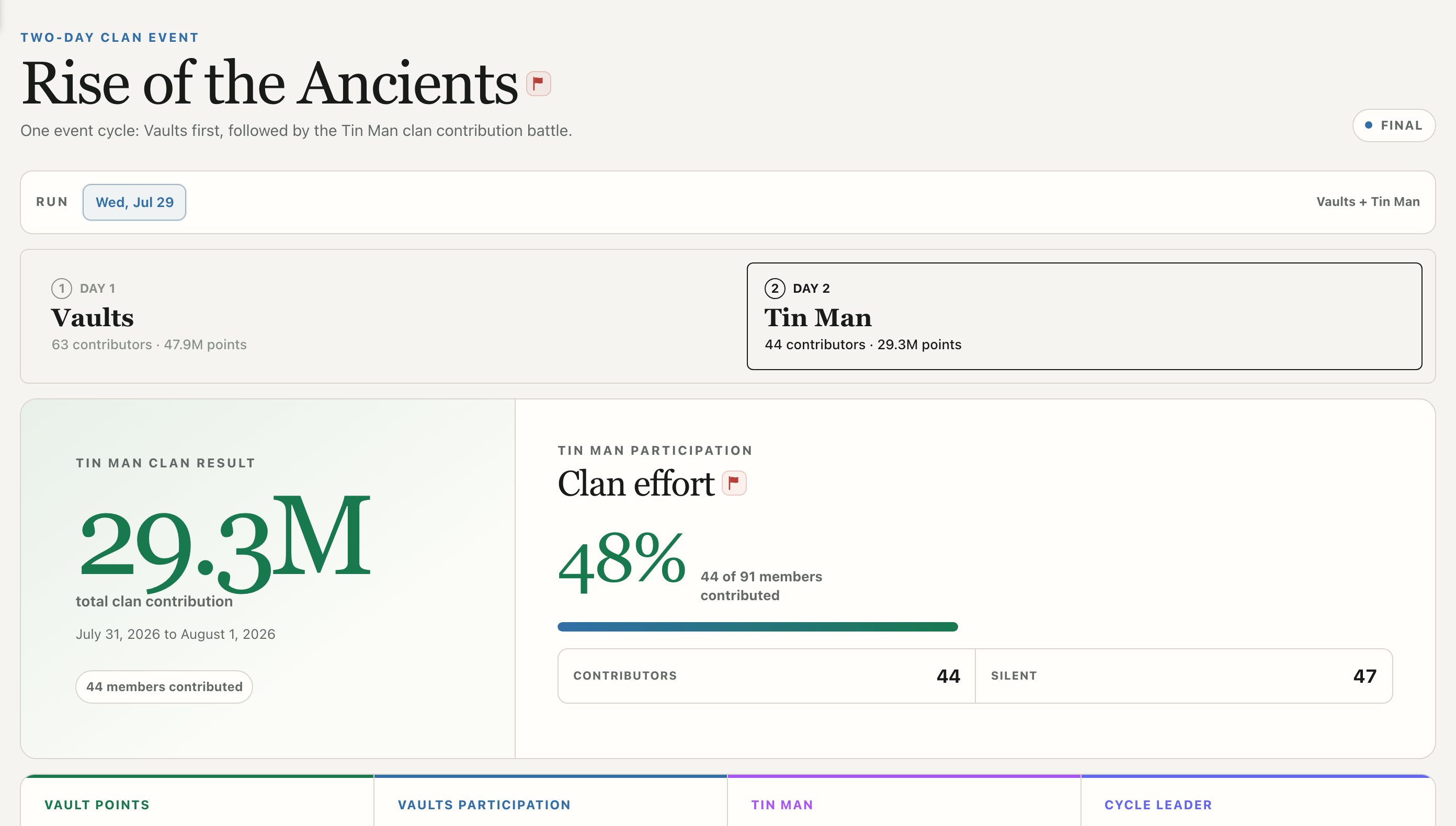Click the 'Vaults + Tin Man' label
This screenshot has height=826, width=1456.
pyautogui.click(x=1368, y=202)
